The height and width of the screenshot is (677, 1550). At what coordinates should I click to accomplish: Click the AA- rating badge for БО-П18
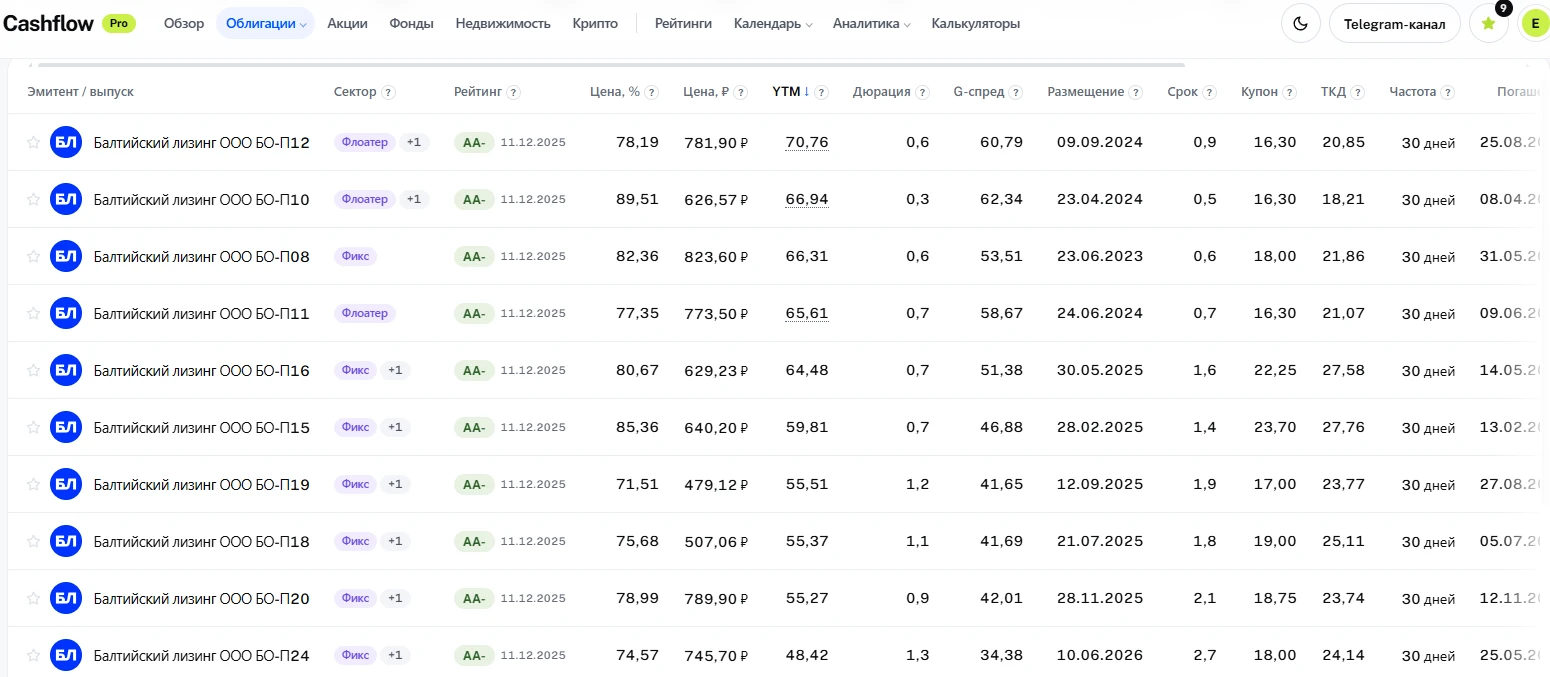pyautogui.click(x=474, y=541)
